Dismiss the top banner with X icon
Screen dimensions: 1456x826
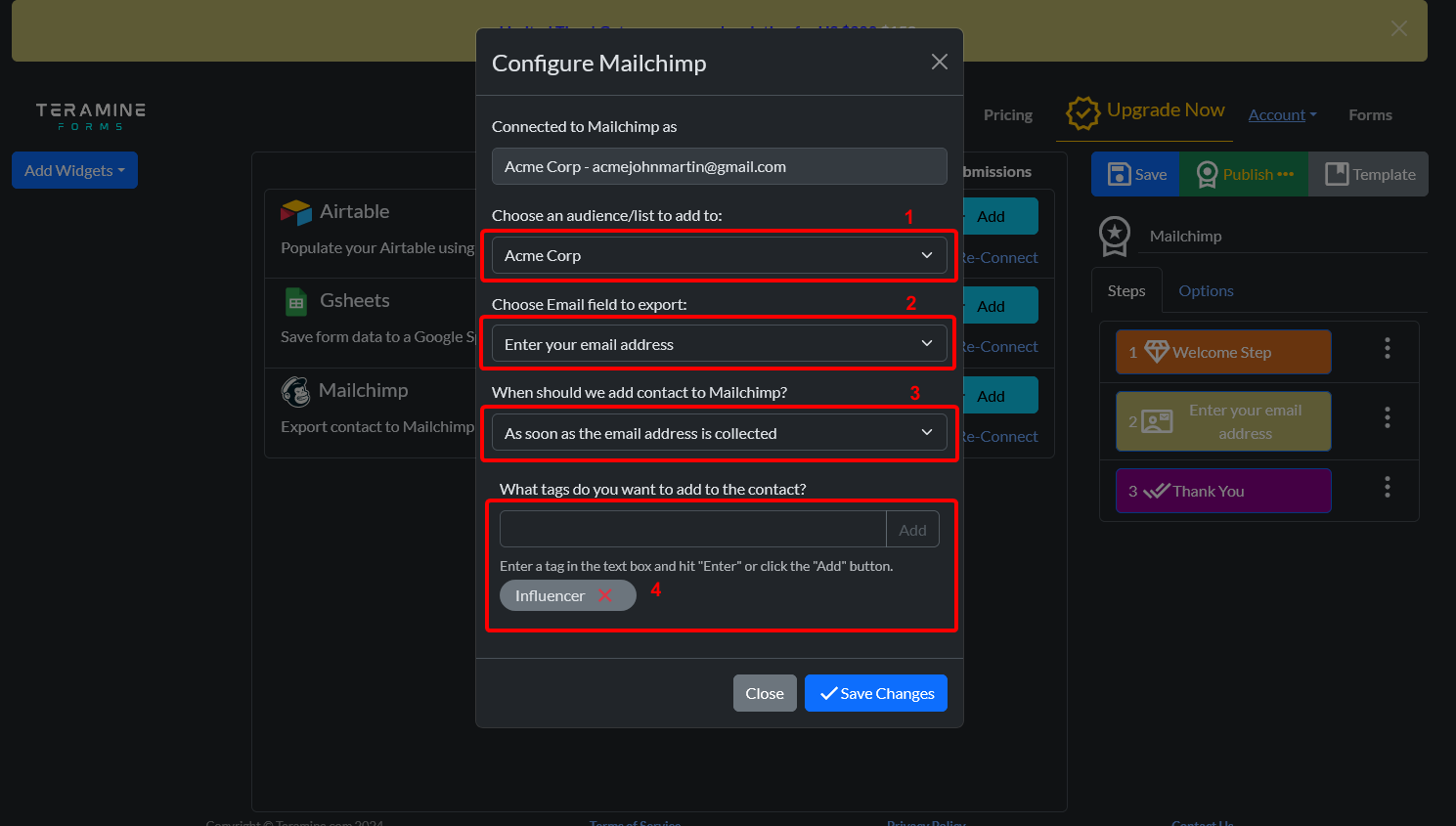point(1399,28)
